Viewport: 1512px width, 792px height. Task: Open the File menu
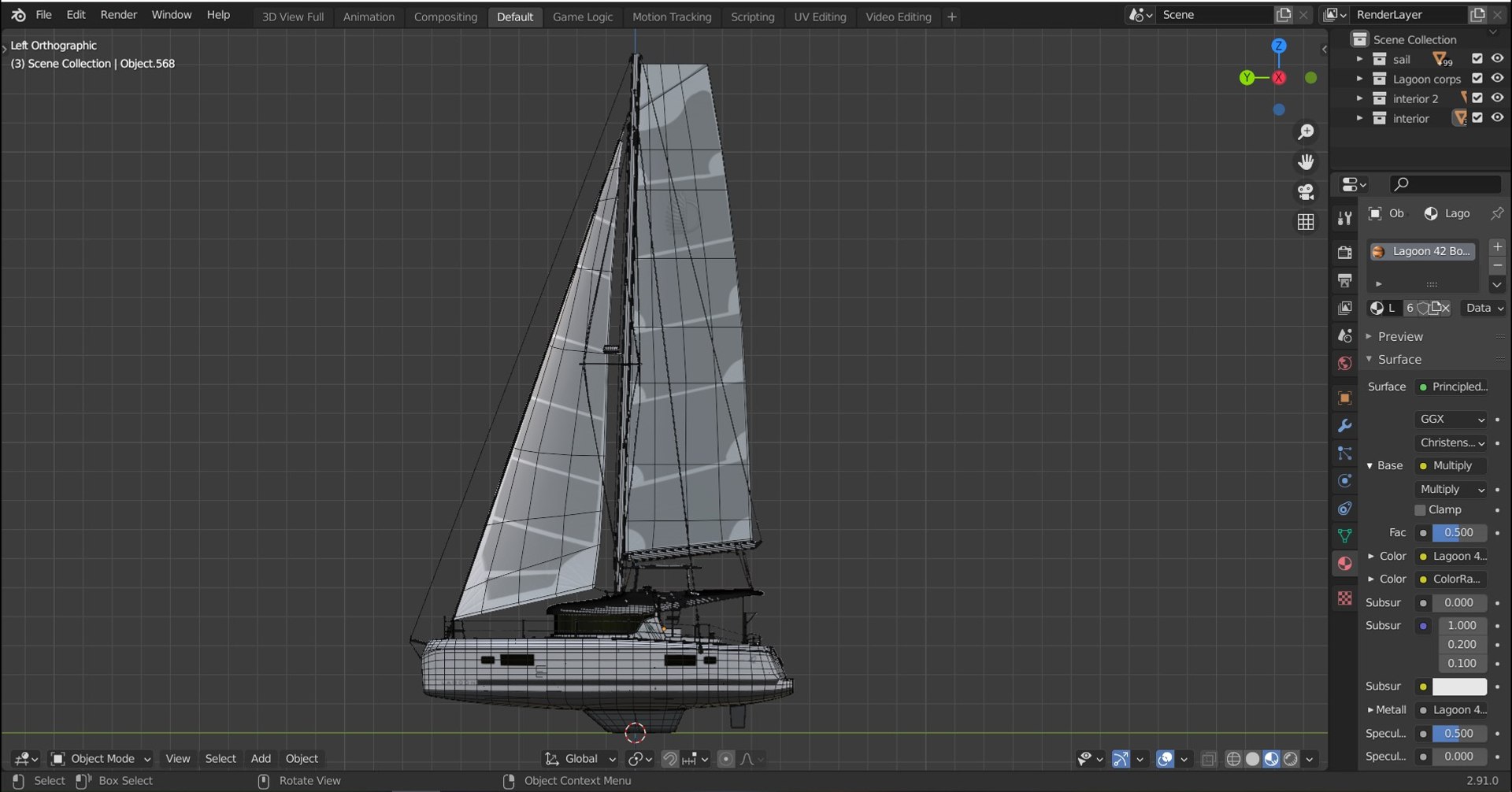43,15
